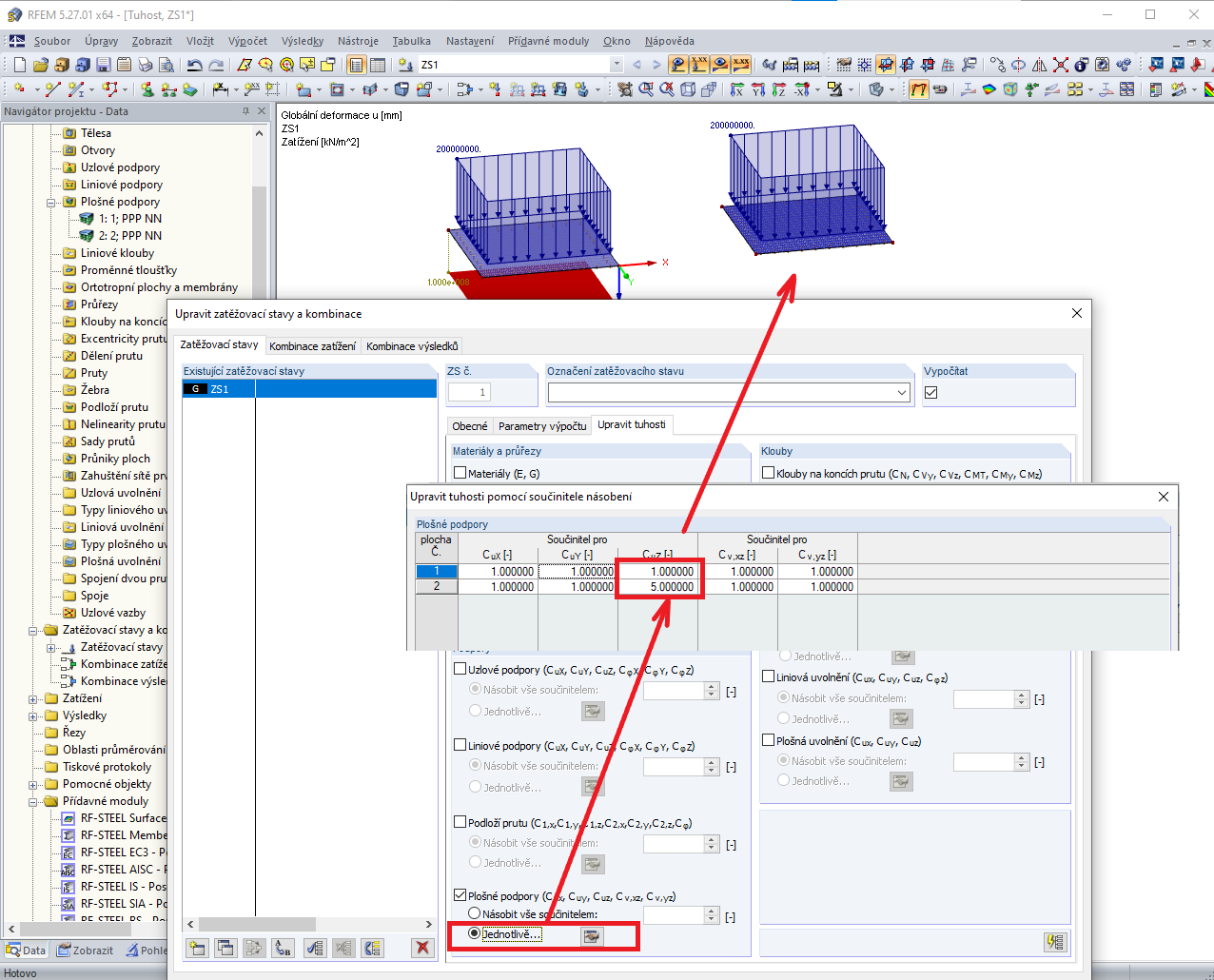Click red X delete load case icon
The width and height of the screenshot is (1214, 980).
pos(422,948)
